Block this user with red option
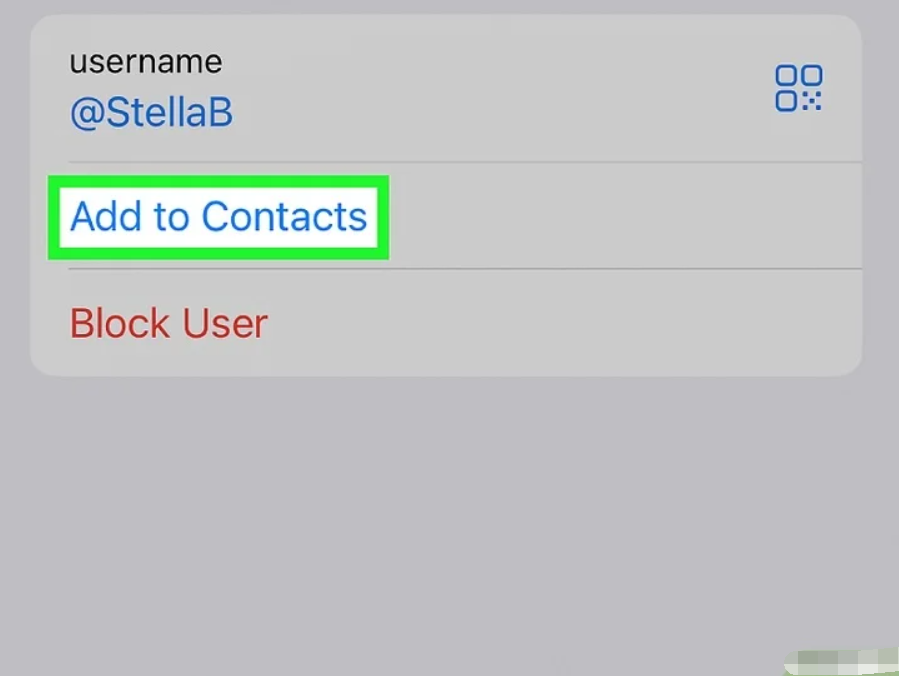Viewport: 899px width, 676px height. pyautogui.click(x=169, y=324)
